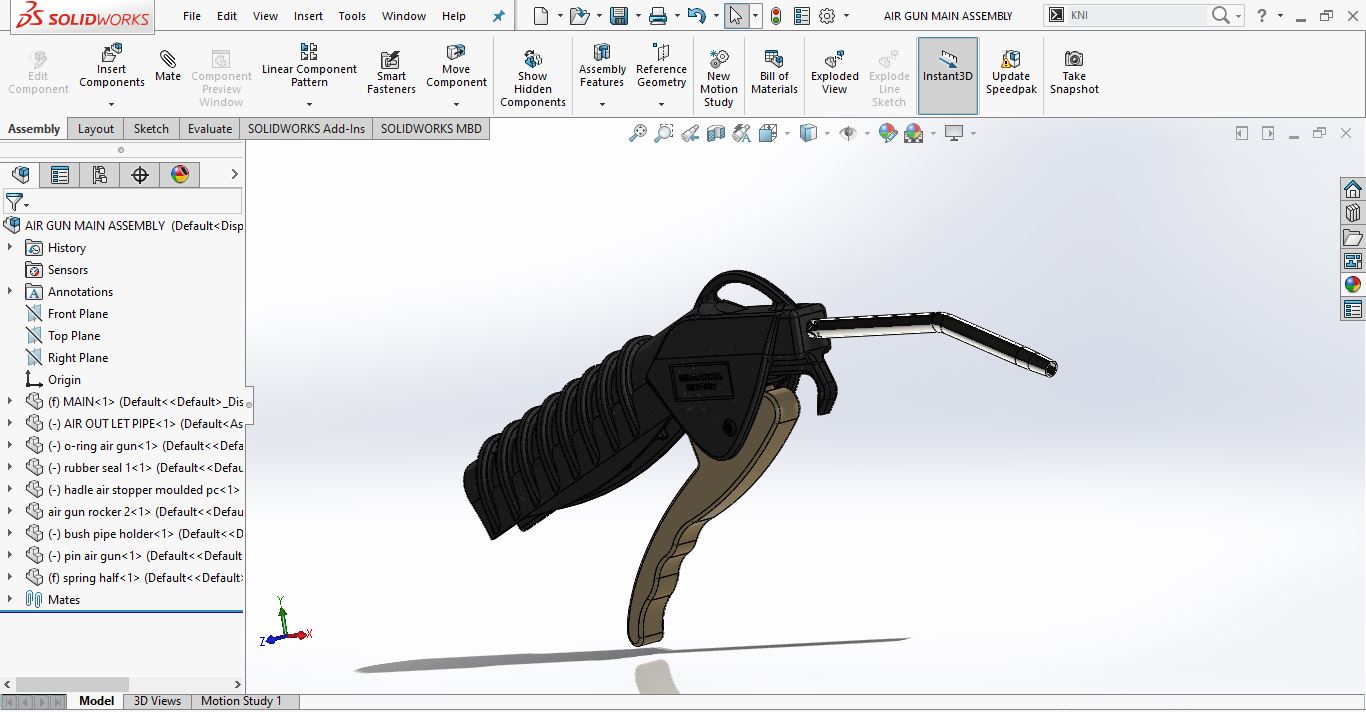1366x712 pixels.
Task: Expand History tree node
Action: coord(10,248)
